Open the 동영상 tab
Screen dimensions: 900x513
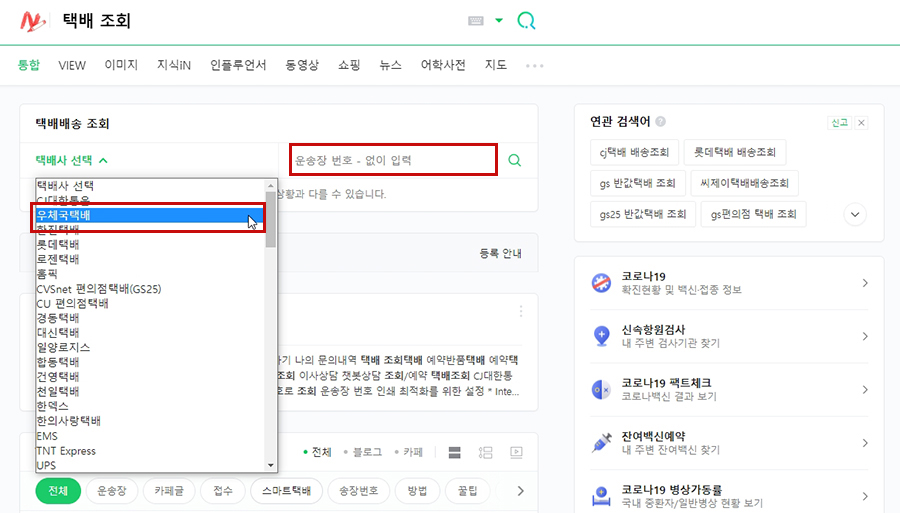coord(302,65)
